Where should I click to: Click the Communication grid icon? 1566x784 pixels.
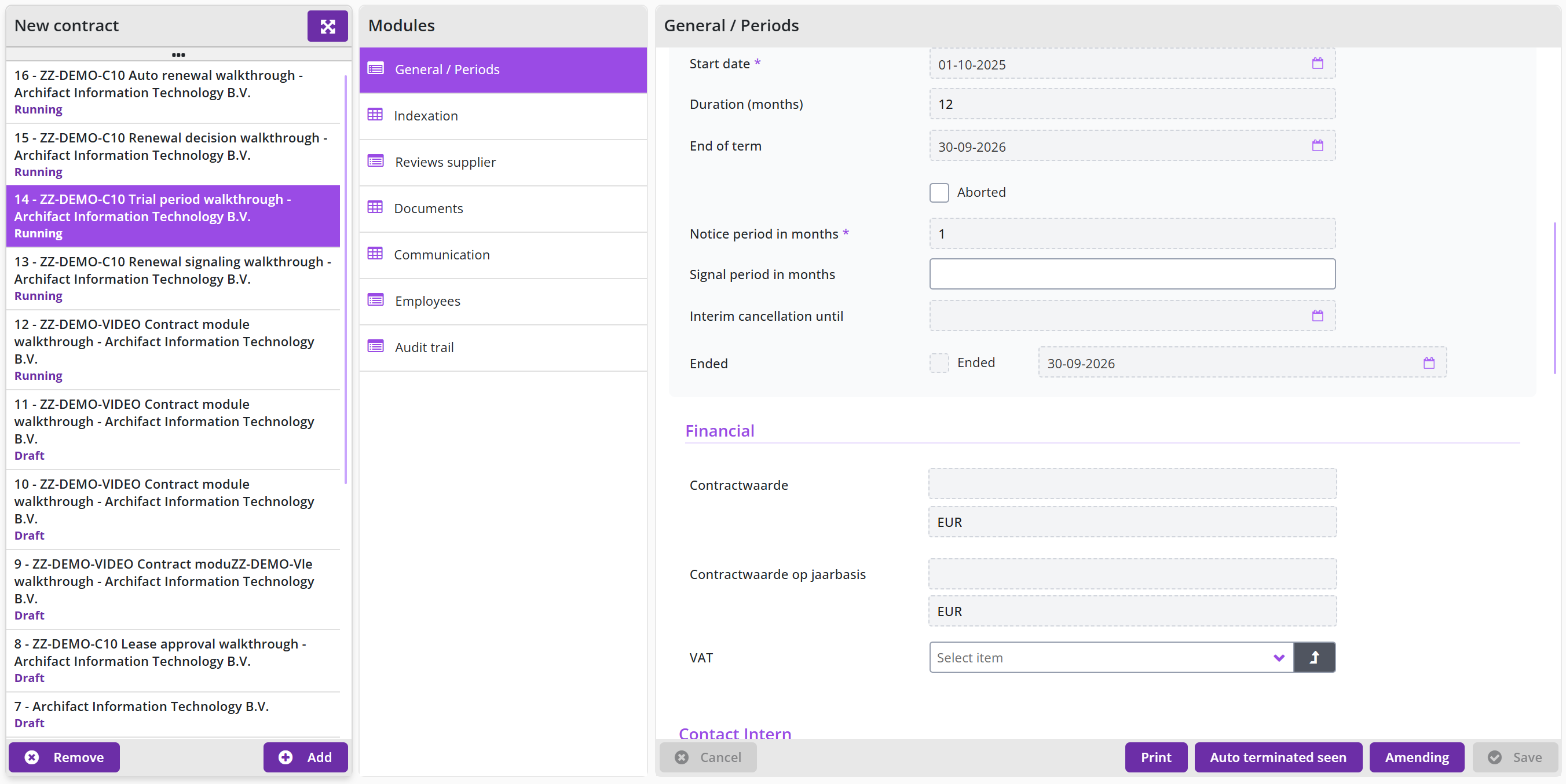pyautogui.click(x=375, y=254)
